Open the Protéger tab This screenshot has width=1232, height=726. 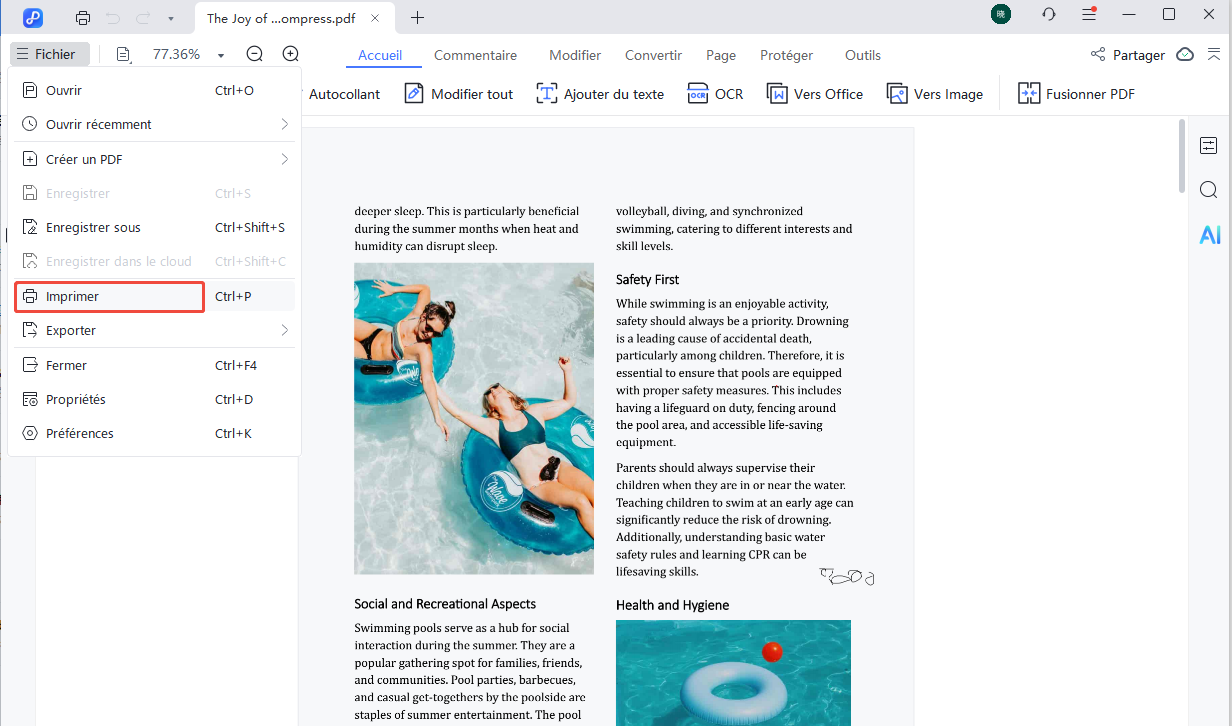[786, 55]
